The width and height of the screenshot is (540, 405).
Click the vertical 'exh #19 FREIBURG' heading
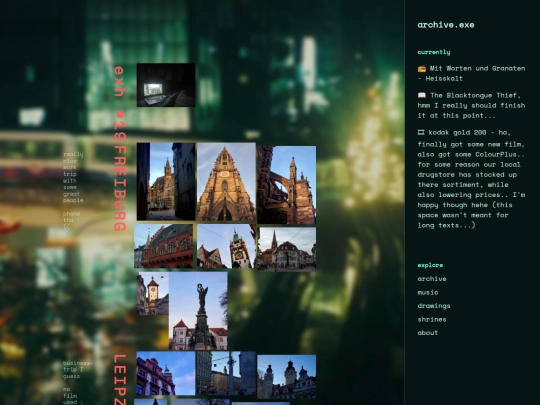(120, 148)
